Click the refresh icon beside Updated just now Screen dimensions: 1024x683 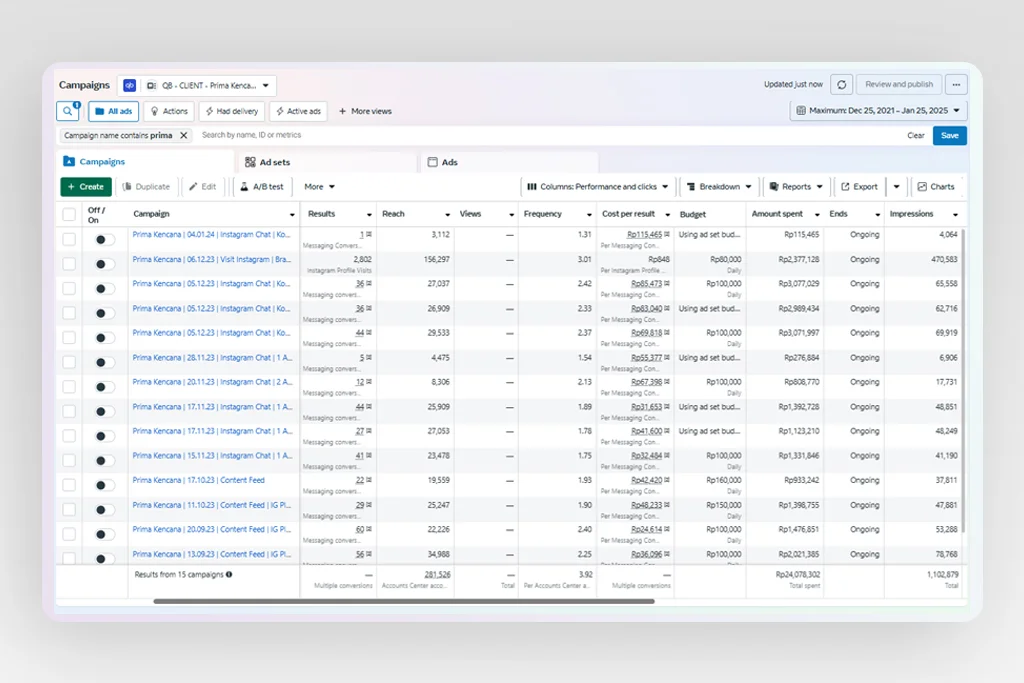pyautogui.click(x=842, y=85)
